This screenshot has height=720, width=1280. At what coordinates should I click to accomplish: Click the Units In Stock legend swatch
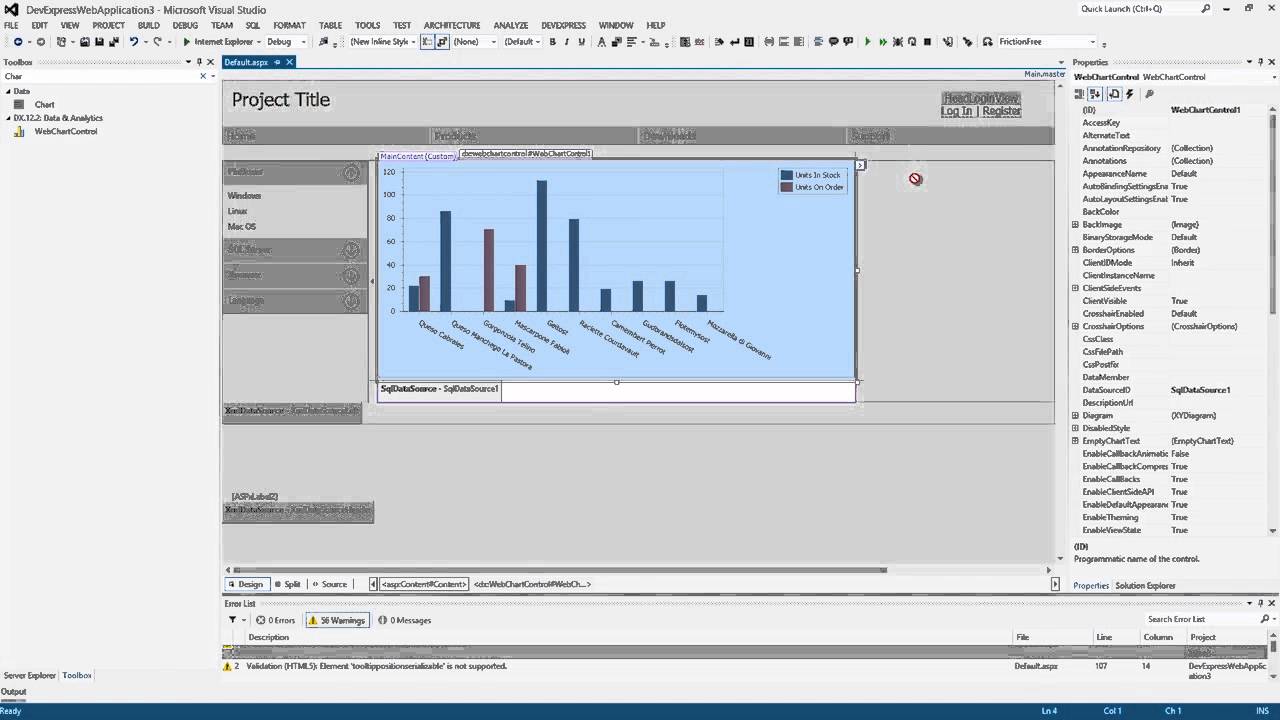click(786, 175)
